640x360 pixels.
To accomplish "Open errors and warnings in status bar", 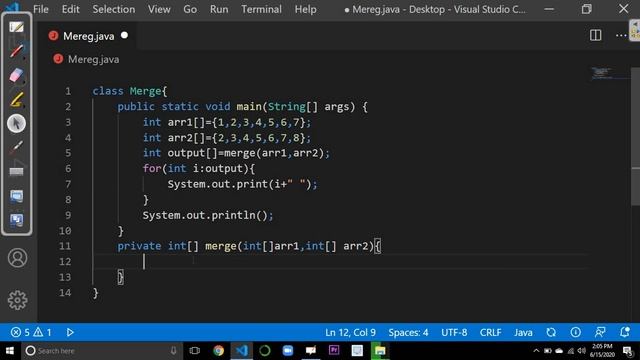I will 31,332.
